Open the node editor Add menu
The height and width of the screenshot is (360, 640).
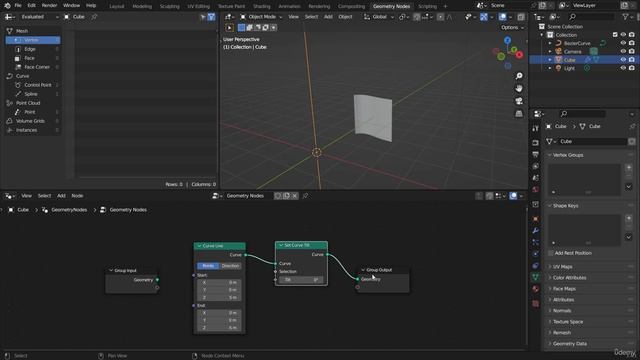[x=61, y=196]
